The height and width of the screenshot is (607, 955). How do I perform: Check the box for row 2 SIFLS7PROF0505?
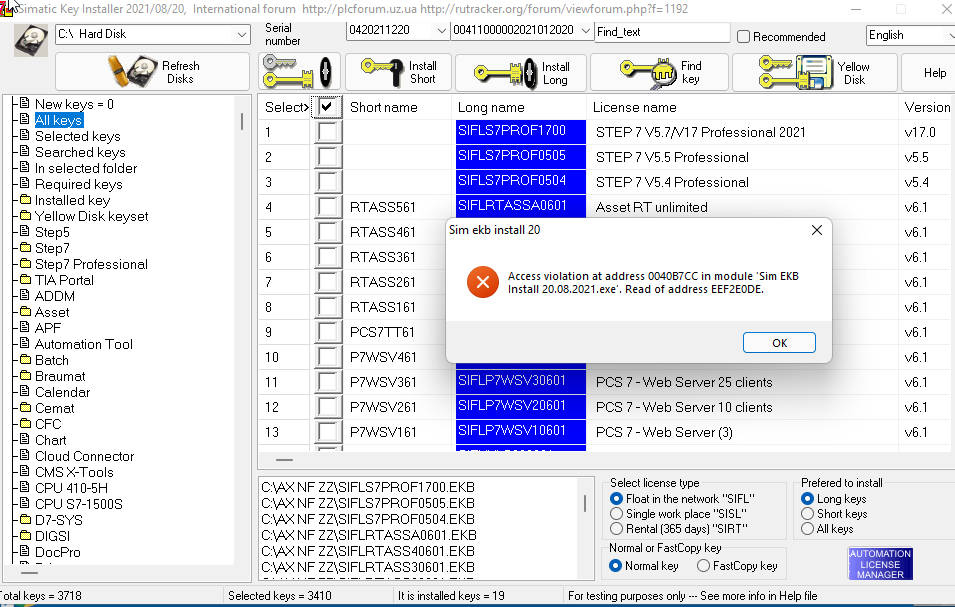click(x=327, y=157)
